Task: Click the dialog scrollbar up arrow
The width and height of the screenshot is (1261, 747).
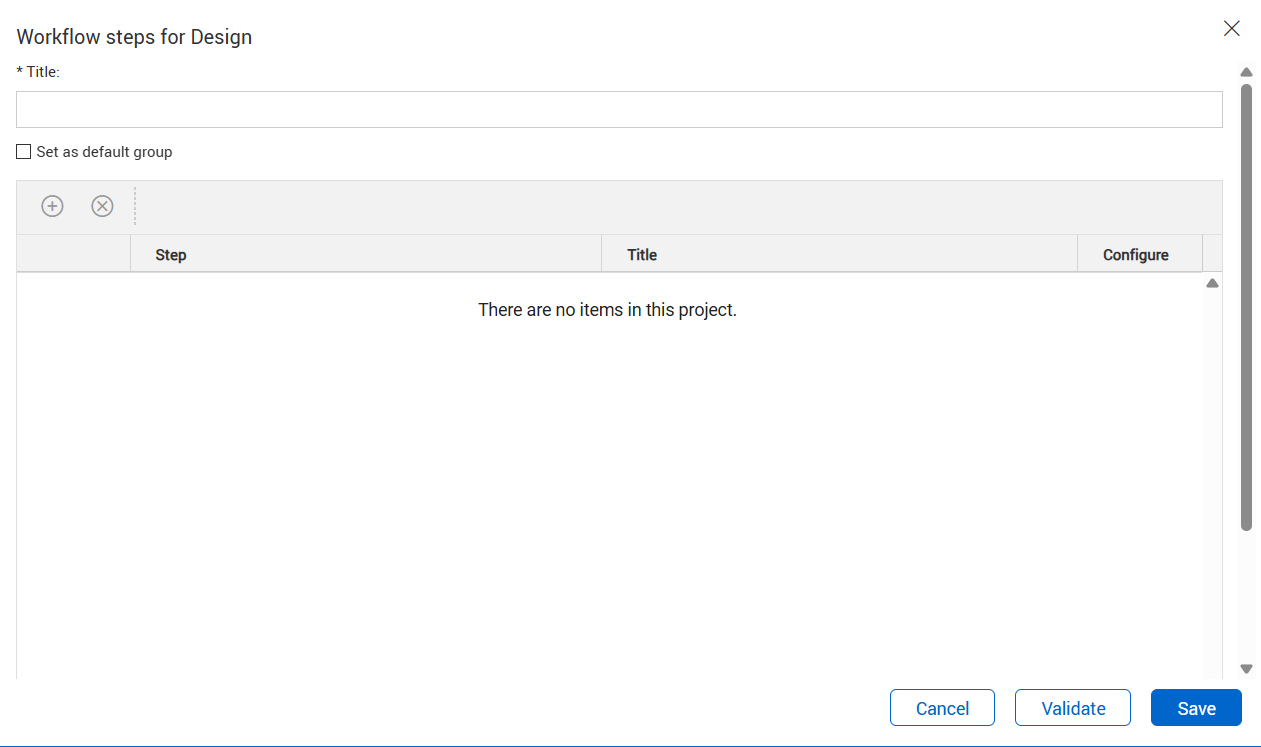Action: [x=1246, y=72]
